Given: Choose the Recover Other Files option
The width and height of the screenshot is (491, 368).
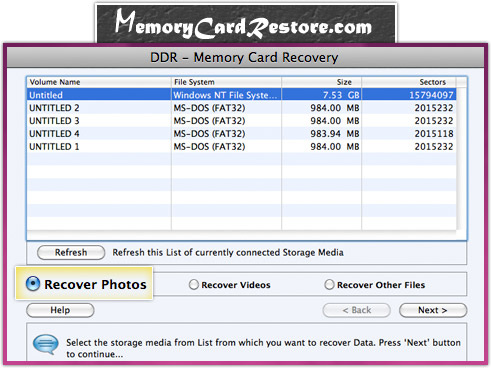Looking at the screenshot, I should tap(329, 285).
